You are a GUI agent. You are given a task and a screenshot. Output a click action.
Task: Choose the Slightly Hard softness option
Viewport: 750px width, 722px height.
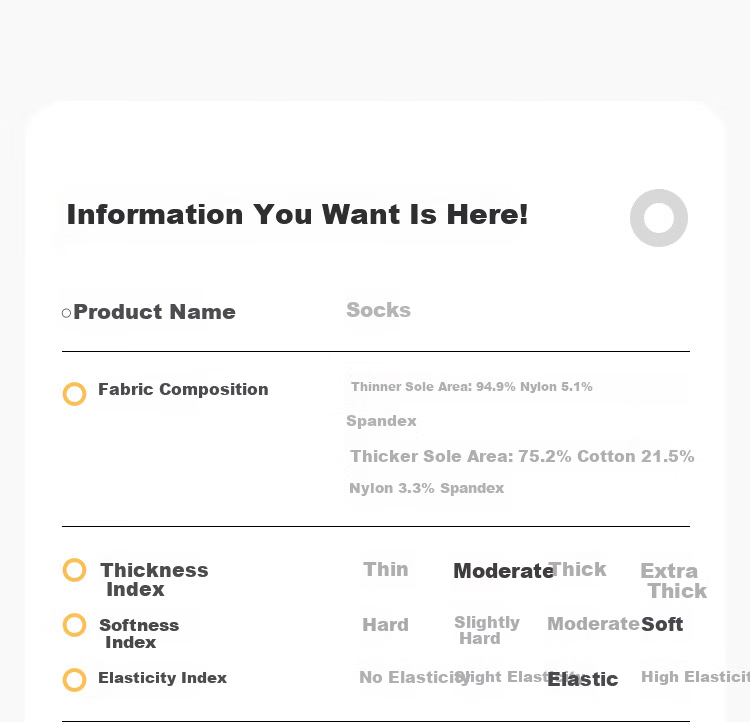pos(487,630)
